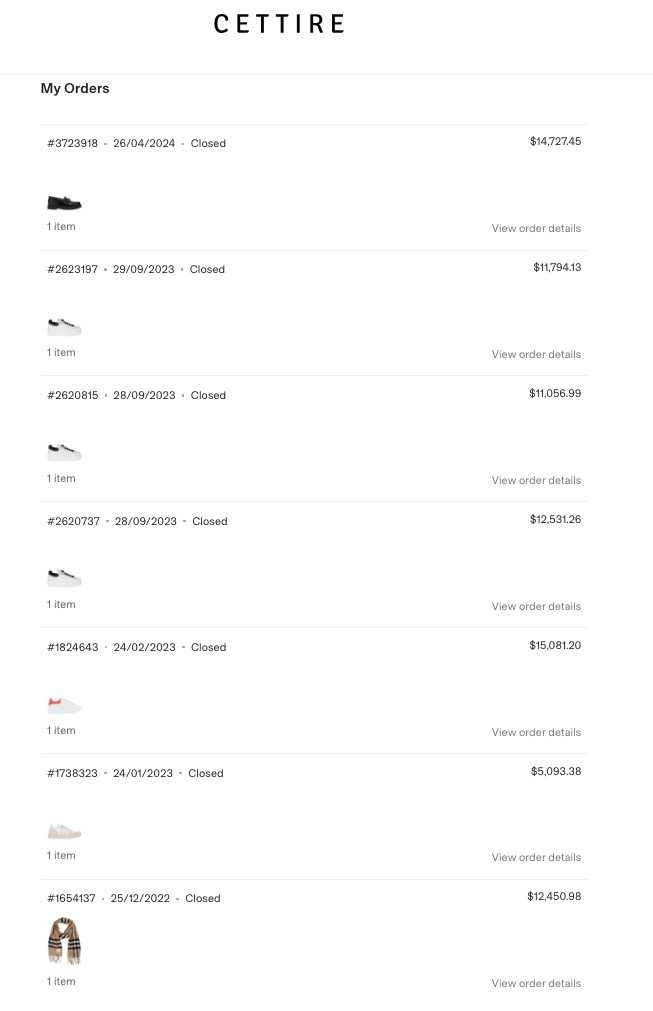Viewport: 653px width, 1011px height.
Task: View order details for order #1654137
Action: 536,983
